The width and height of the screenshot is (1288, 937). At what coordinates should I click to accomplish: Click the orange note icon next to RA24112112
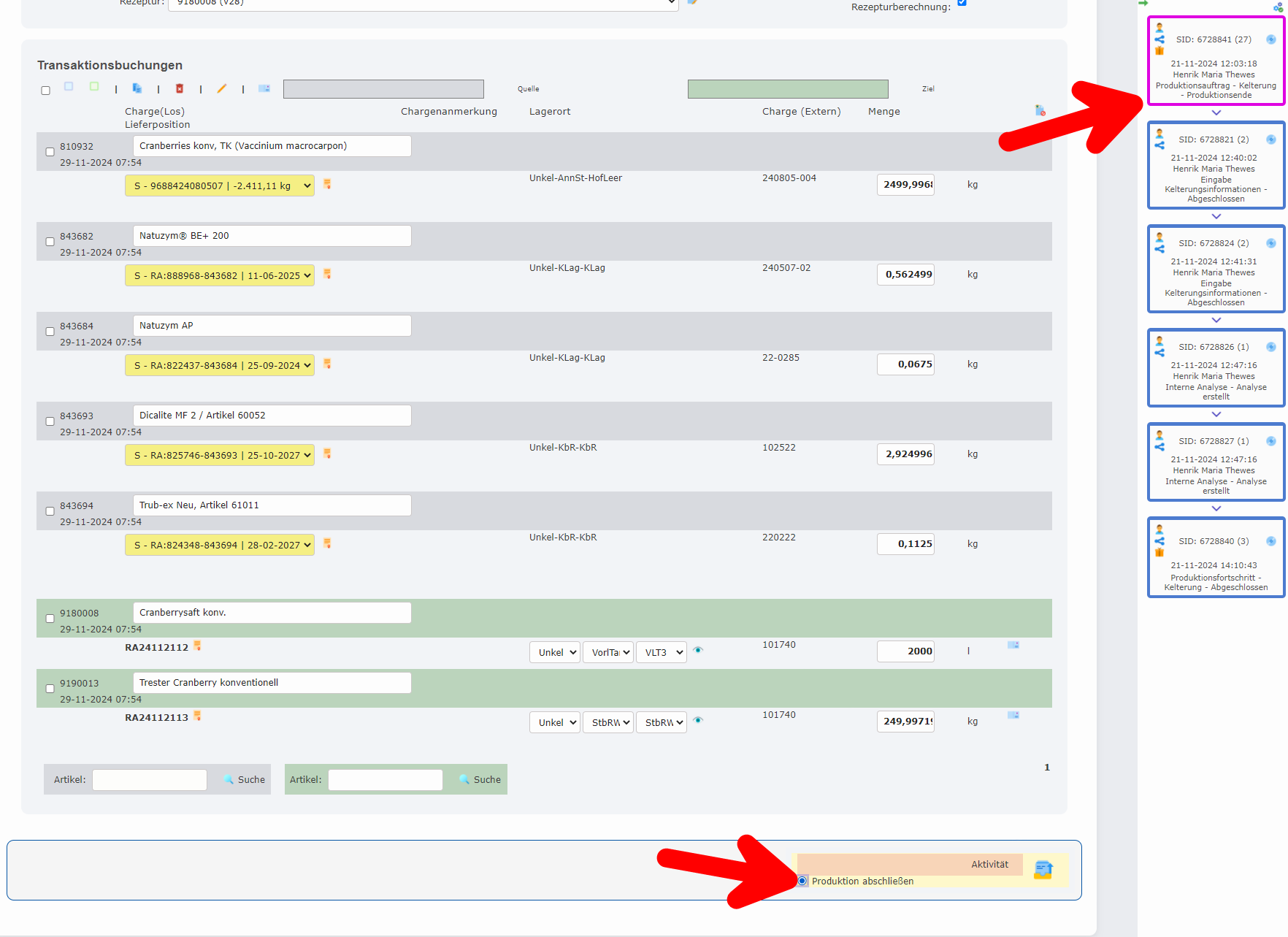(x=197, y=646)
